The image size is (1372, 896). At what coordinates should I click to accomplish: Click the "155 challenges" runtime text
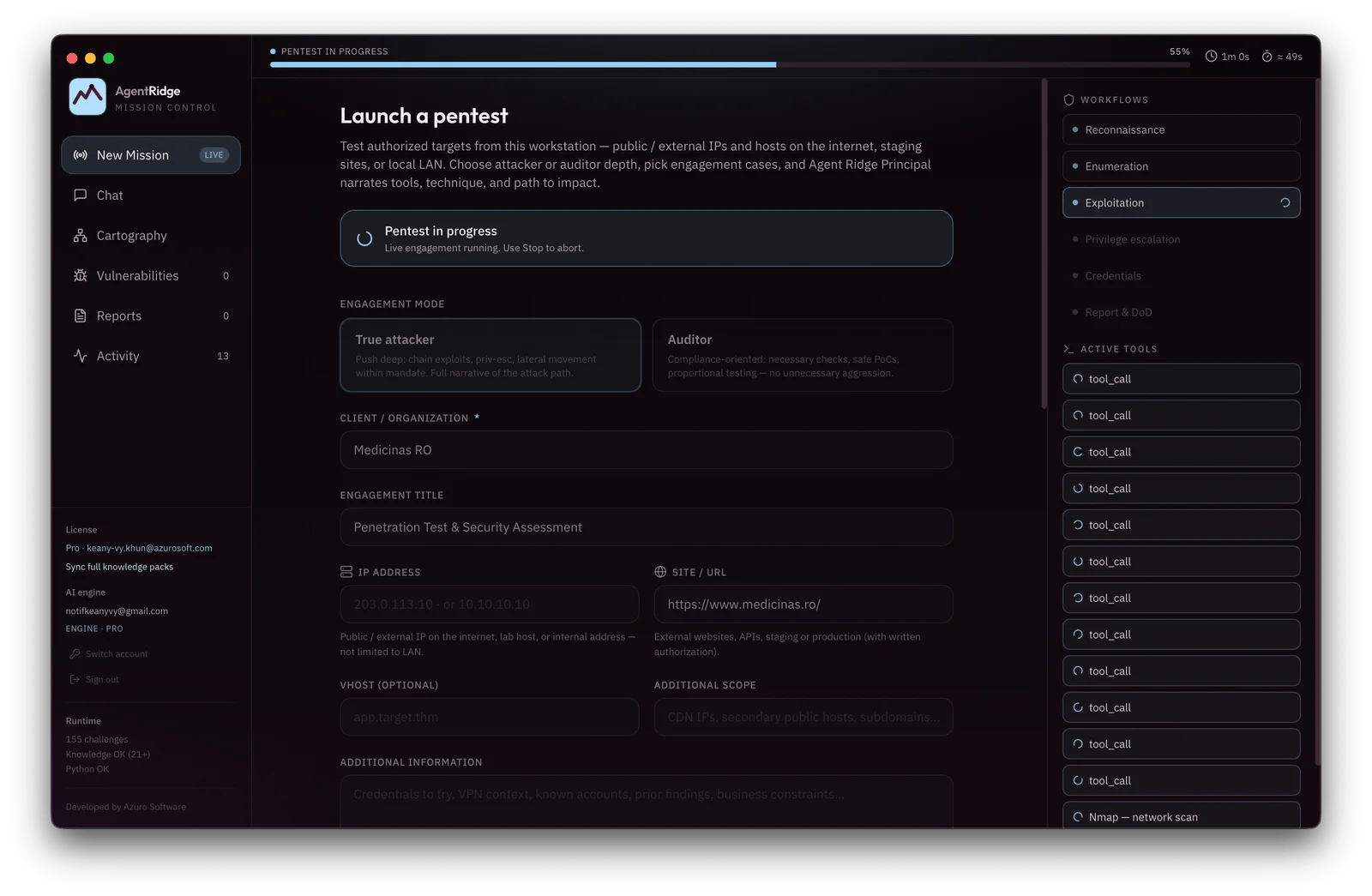97,740
